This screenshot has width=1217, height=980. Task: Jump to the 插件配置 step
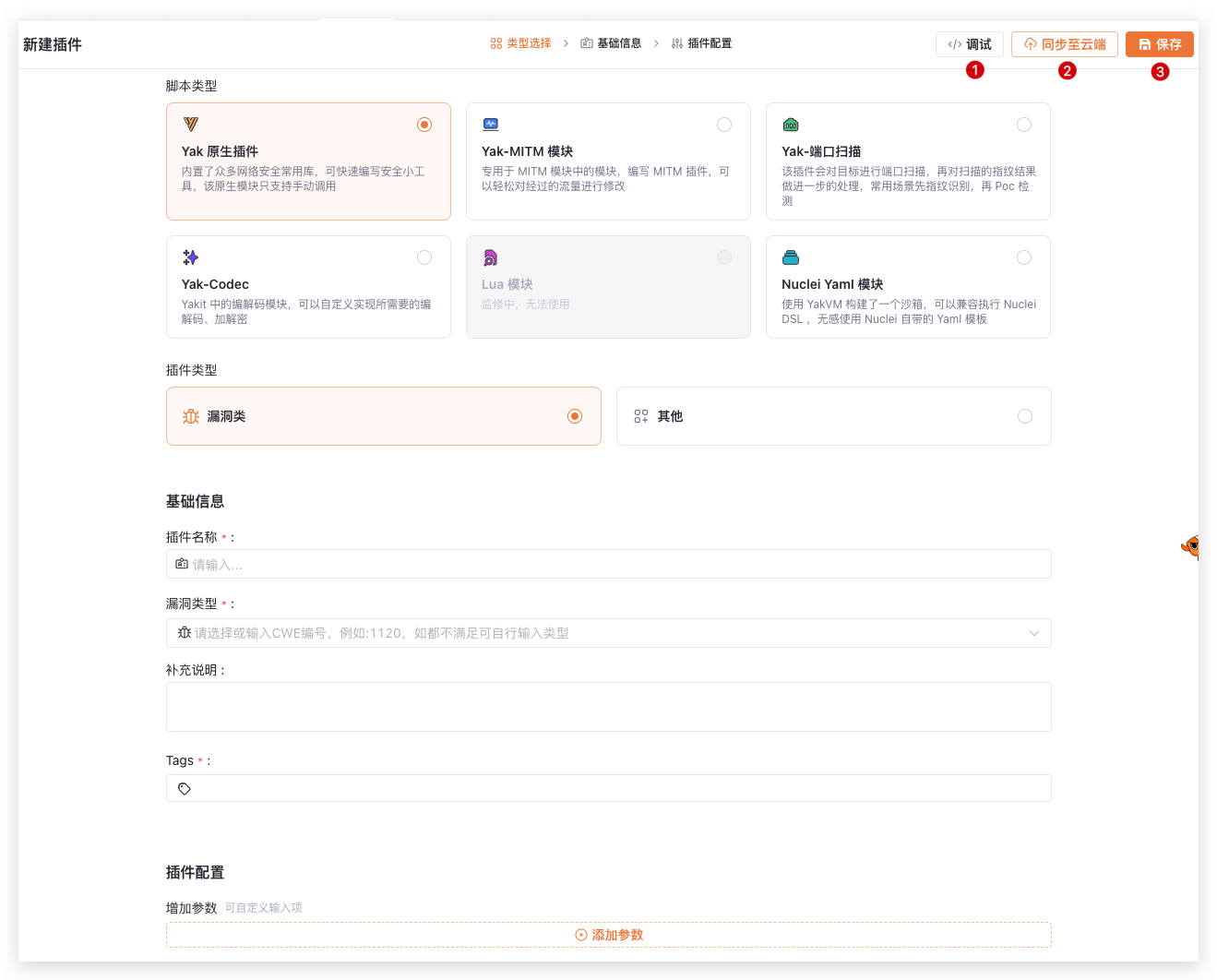[701, 43]
